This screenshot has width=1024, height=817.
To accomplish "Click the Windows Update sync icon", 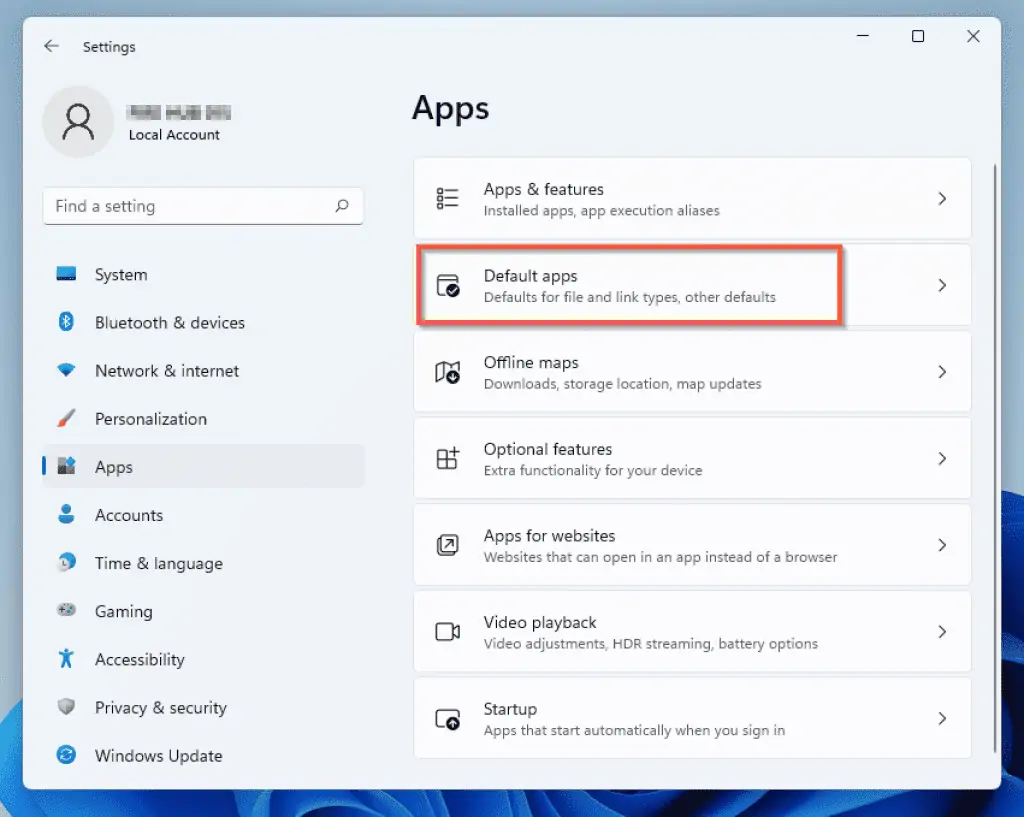I will click(x=66, y=754).
